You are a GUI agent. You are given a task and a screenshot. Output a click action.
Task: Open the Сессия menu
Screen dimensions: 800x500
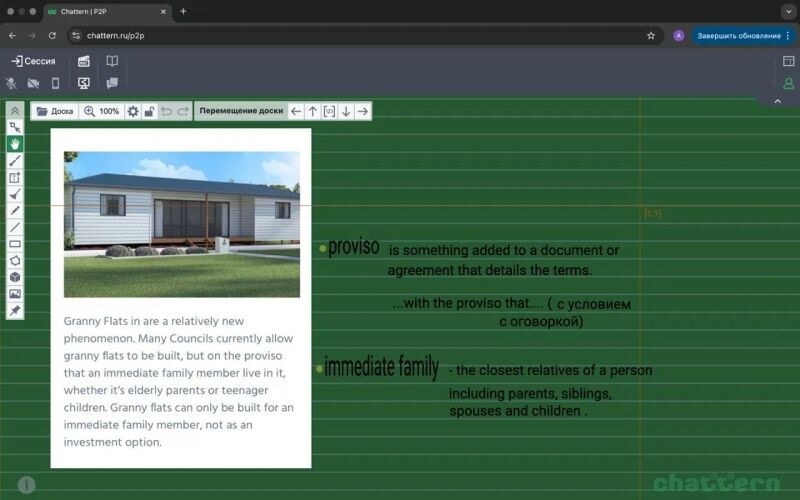33,61
